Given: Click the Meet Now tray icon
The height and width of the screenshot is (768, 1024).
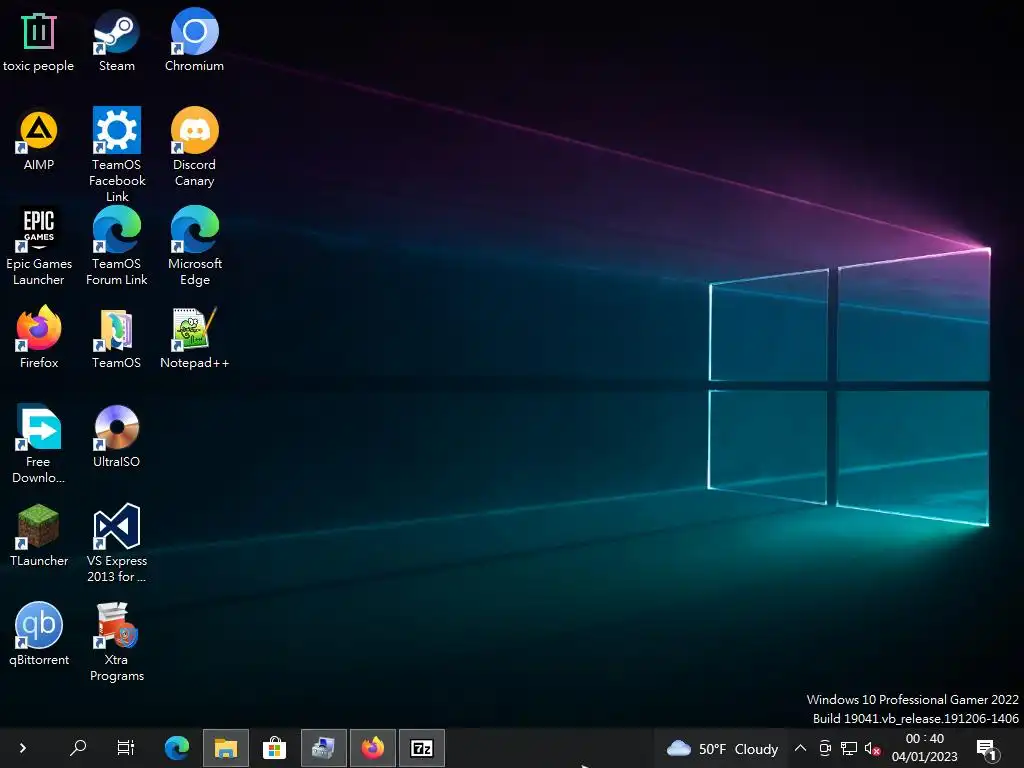Looking at the screenshot, I should (x=825, y=748).
